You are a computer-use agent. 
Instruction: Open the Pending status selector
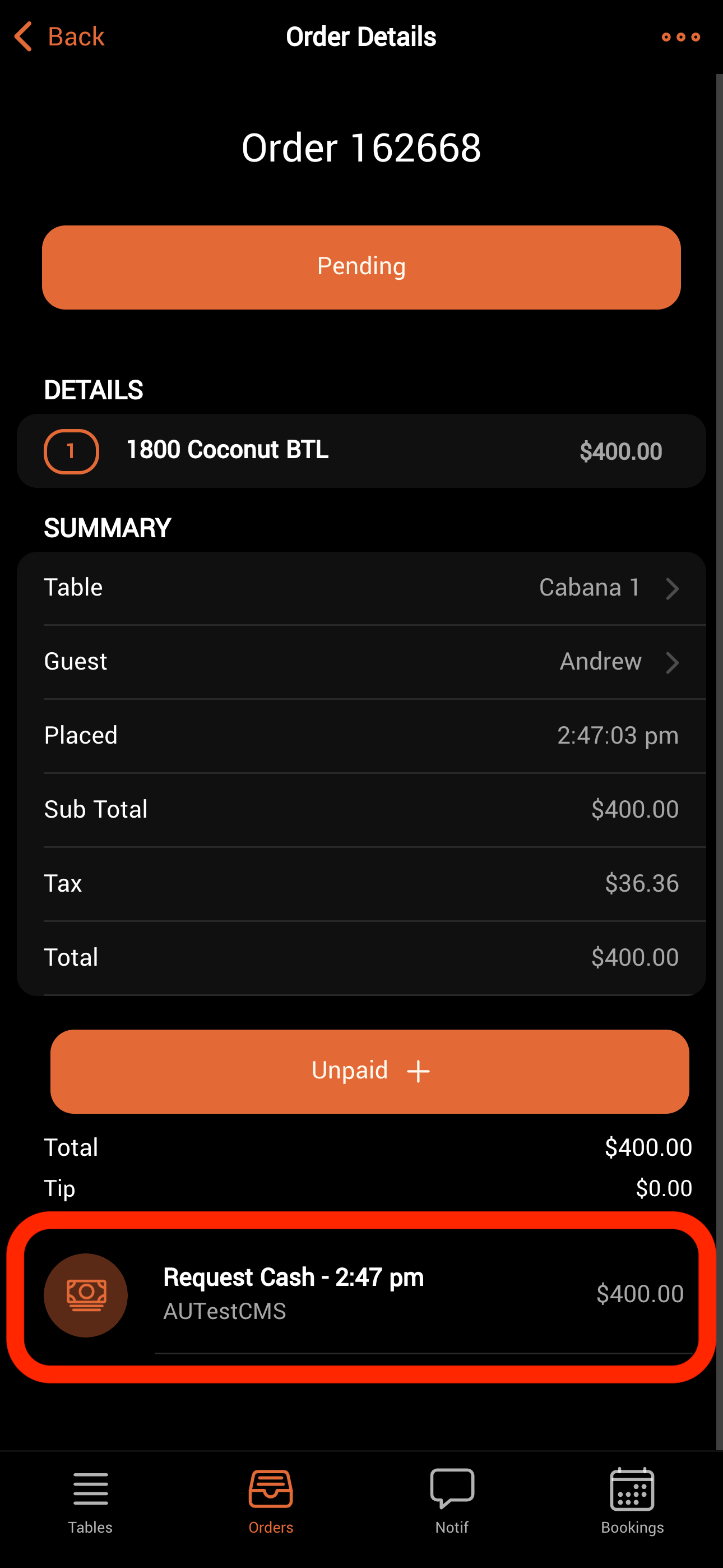(361, 267)
